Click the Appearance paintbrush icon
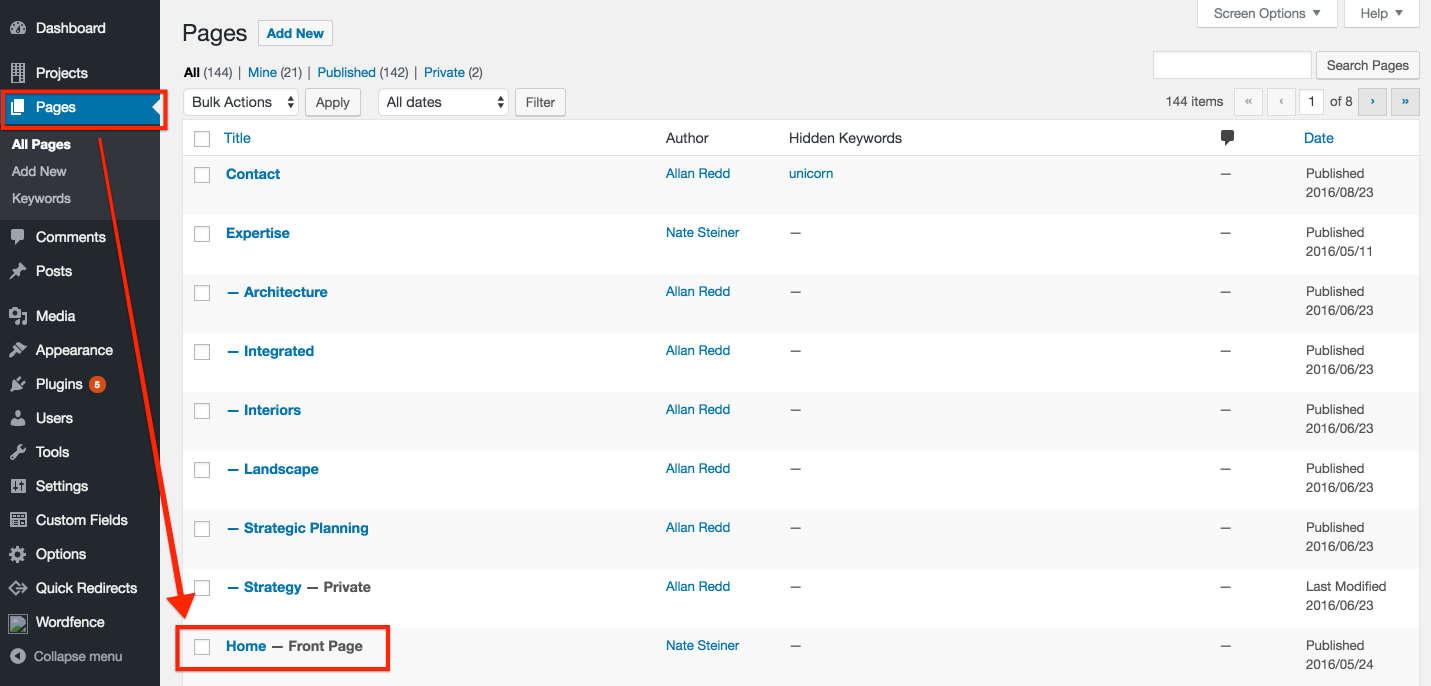The image size is (1431, 686). 18,350
